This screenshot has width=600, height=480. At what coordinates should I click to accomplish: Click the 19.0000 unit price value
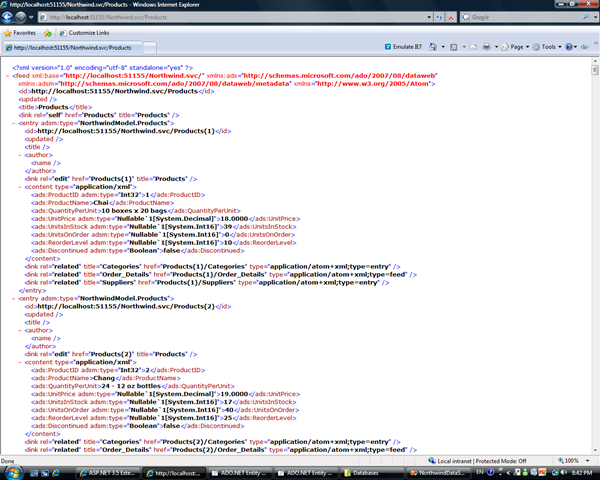[x=234, y=394]
